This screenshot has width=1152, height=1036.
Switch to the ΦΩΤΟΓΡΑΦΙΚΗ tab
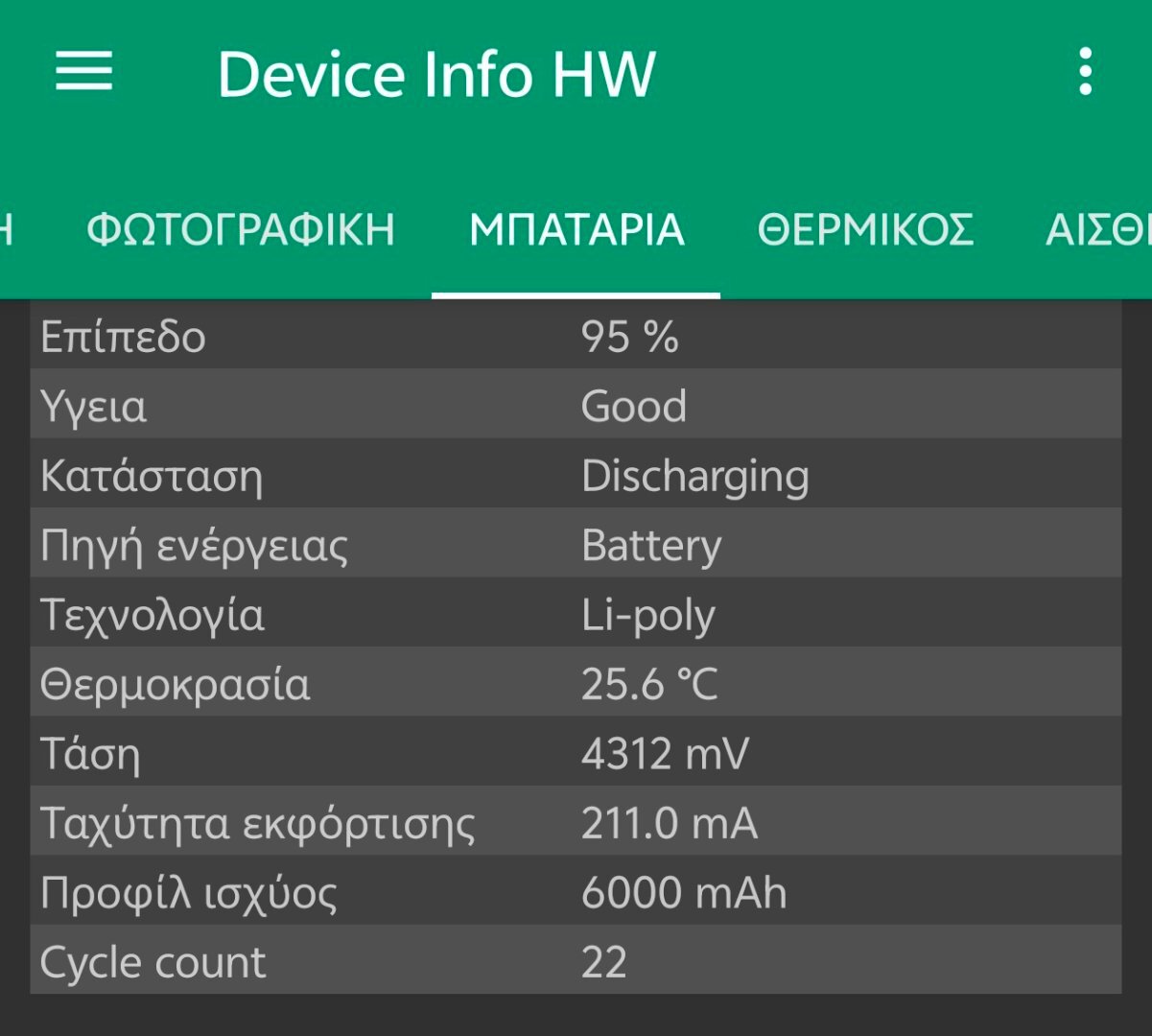pyautogui.click(x=241, y=230)
